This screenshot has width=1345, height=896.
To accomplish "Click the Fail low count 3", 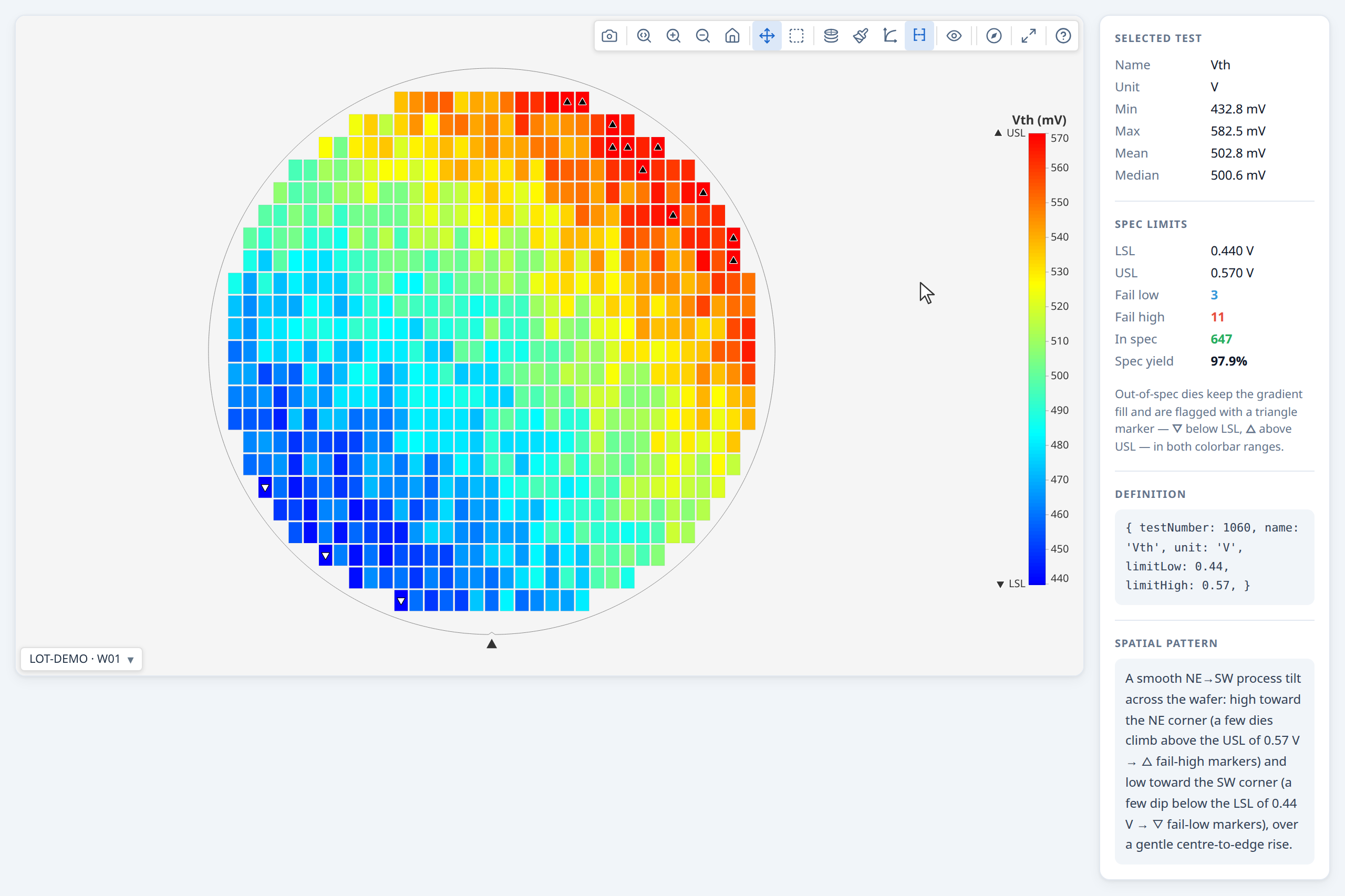I will click(x=1214, y=295).
